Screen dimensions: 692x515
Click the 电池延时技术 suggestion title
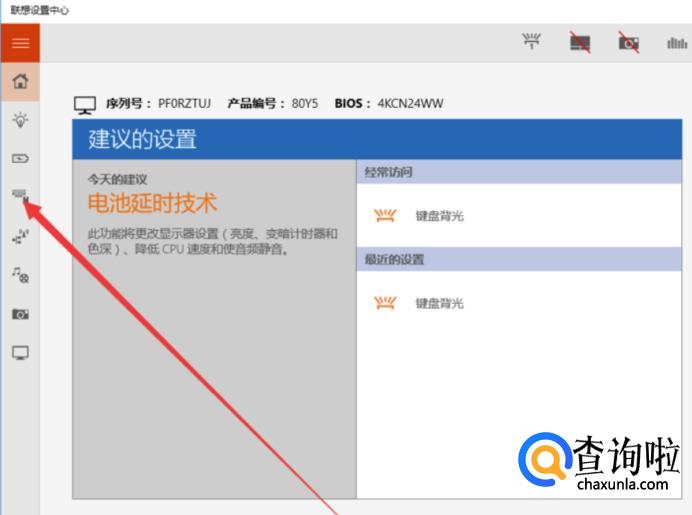pos(153,203)
